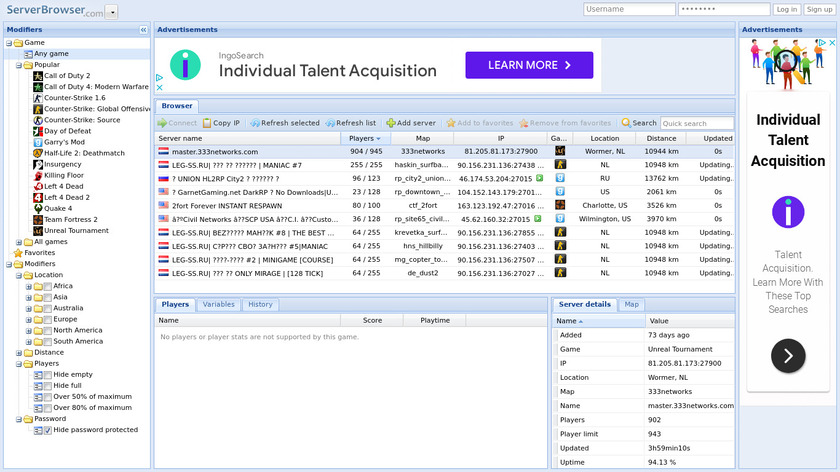This screenshot has height=472, width=840.
Task: Collapse the Modifiers side panel
Action: coord(143,30)
